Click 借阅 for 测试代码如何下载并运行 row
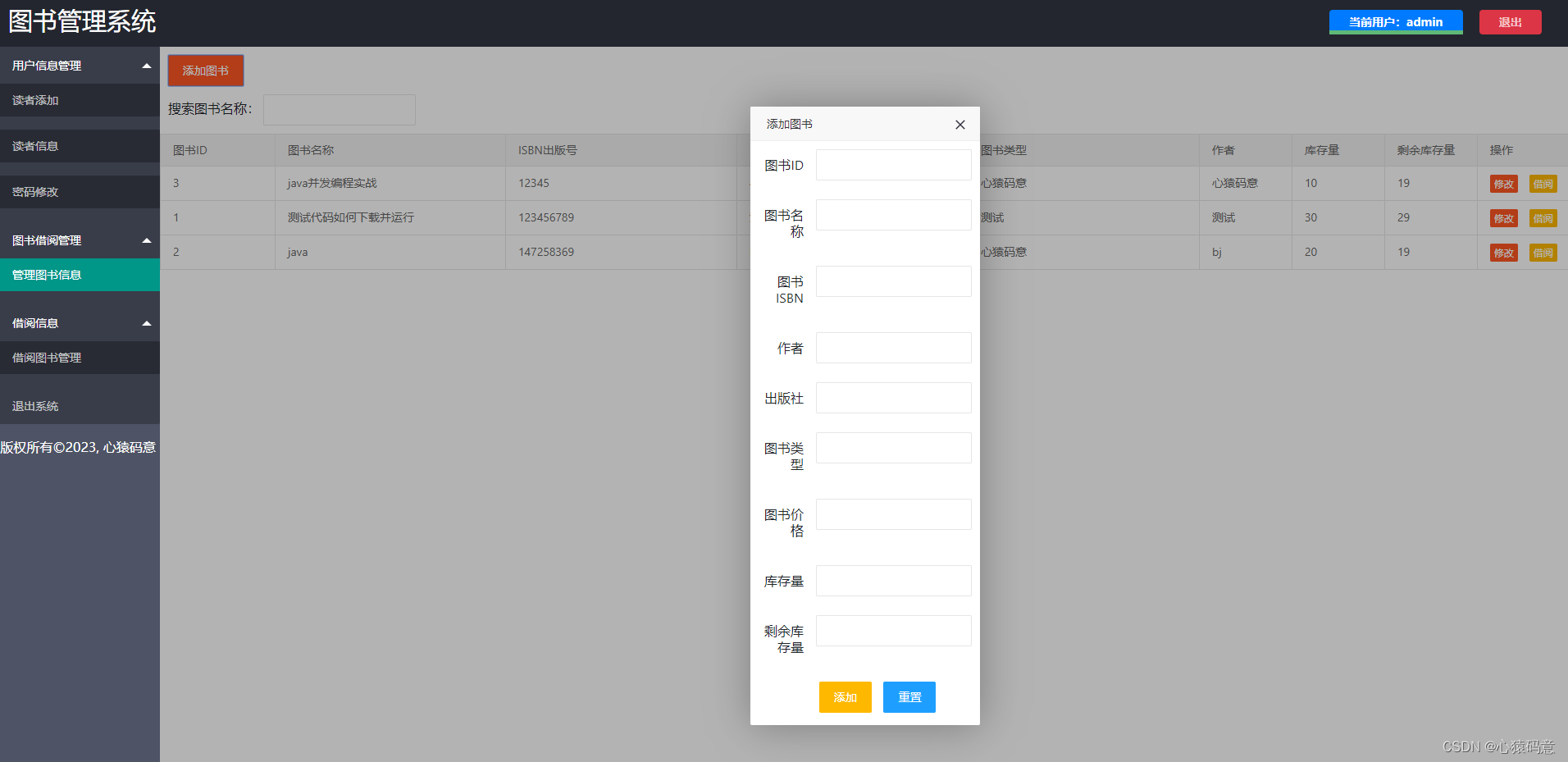Viewport: 1568px width, 762px height. point(1543,218)
